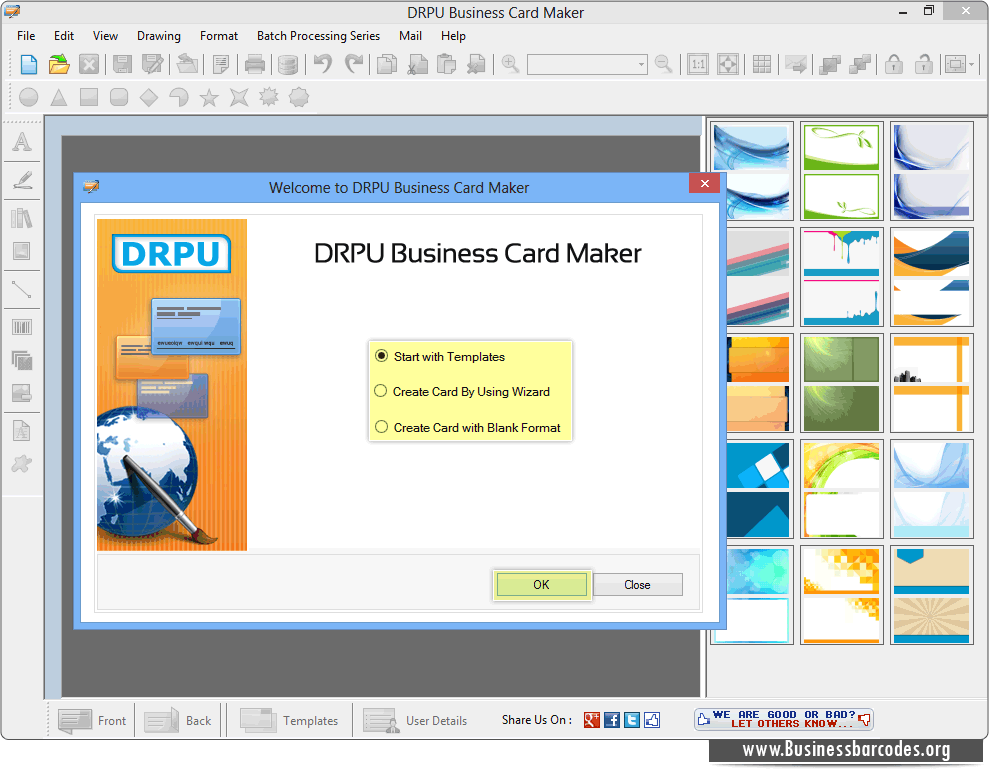Select the Barcode tool in sidebar

coord(22,327)
